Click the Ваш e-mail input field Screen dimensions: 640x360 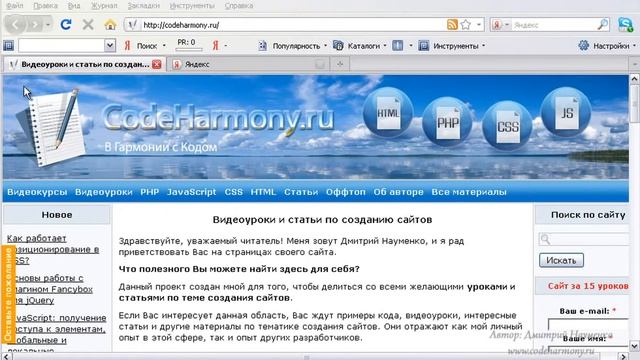(588, 324)
